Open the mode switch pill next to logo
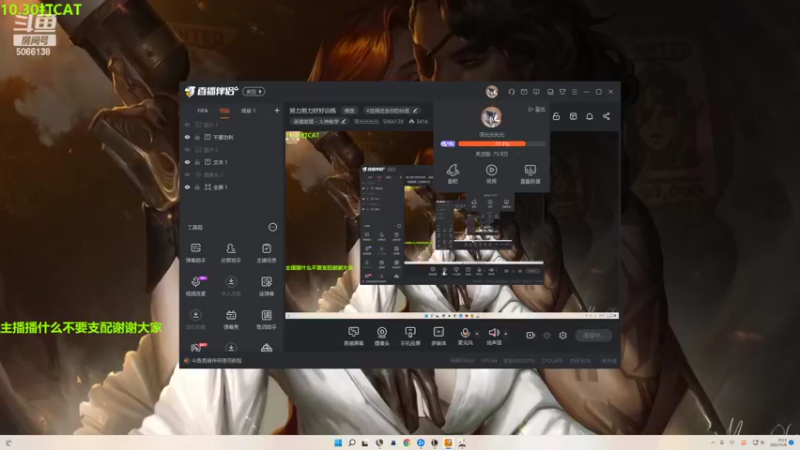 pos(254,92)
